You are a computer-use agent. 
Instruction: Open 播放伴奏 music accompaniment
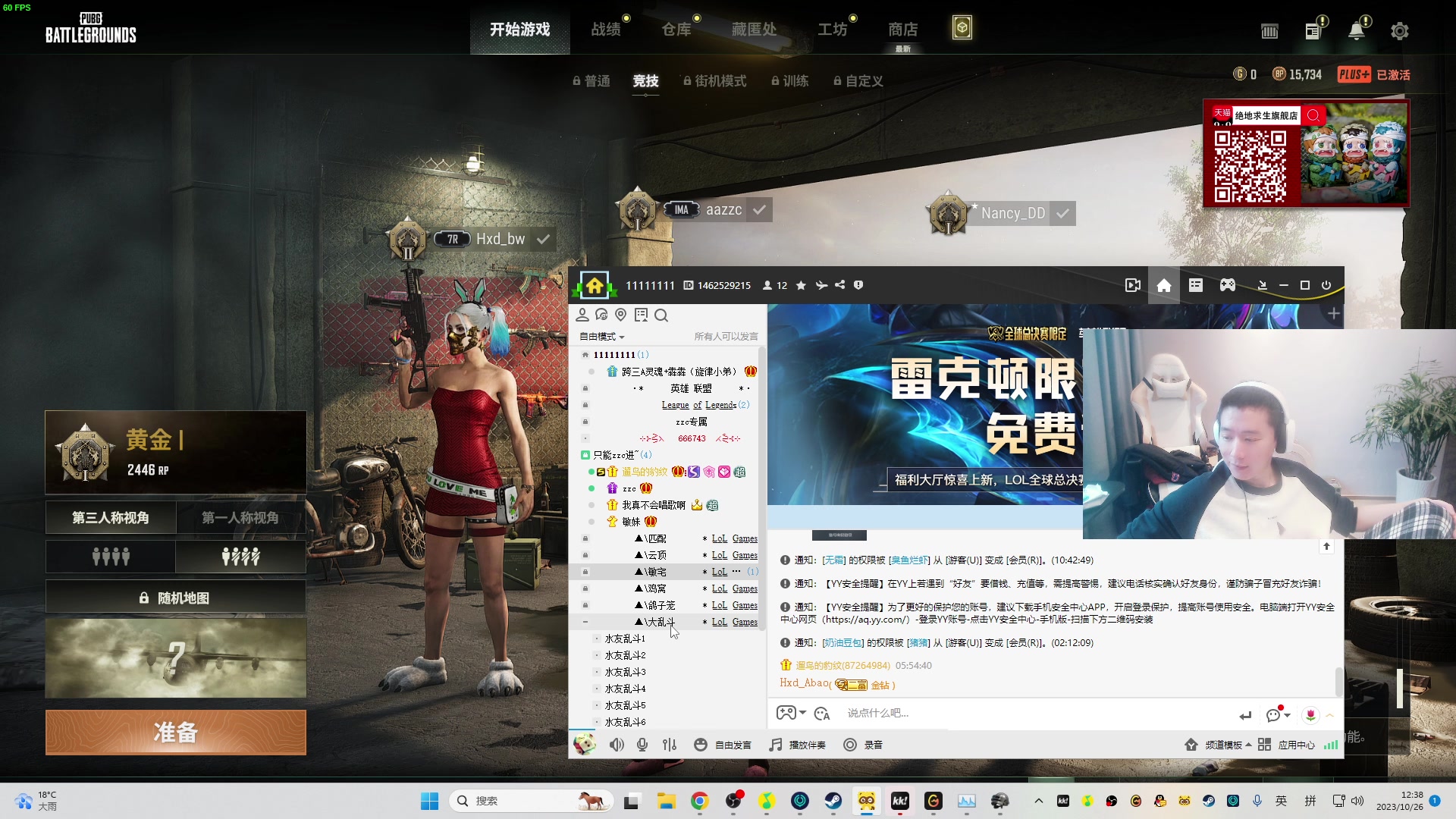(797, 745)
